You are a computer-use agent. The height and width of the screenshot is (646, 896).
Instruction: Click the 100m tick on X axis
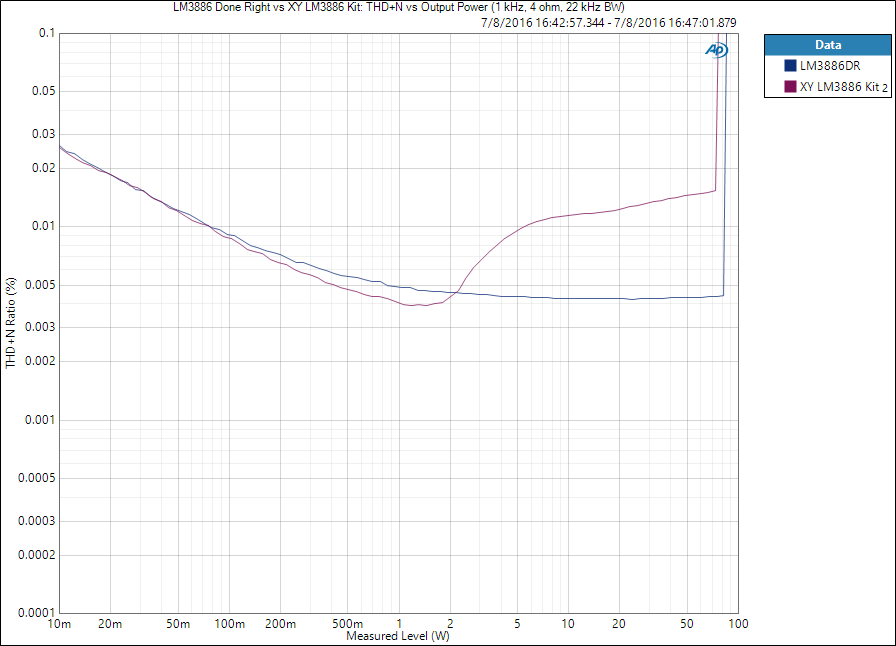[x=229, y=624]
